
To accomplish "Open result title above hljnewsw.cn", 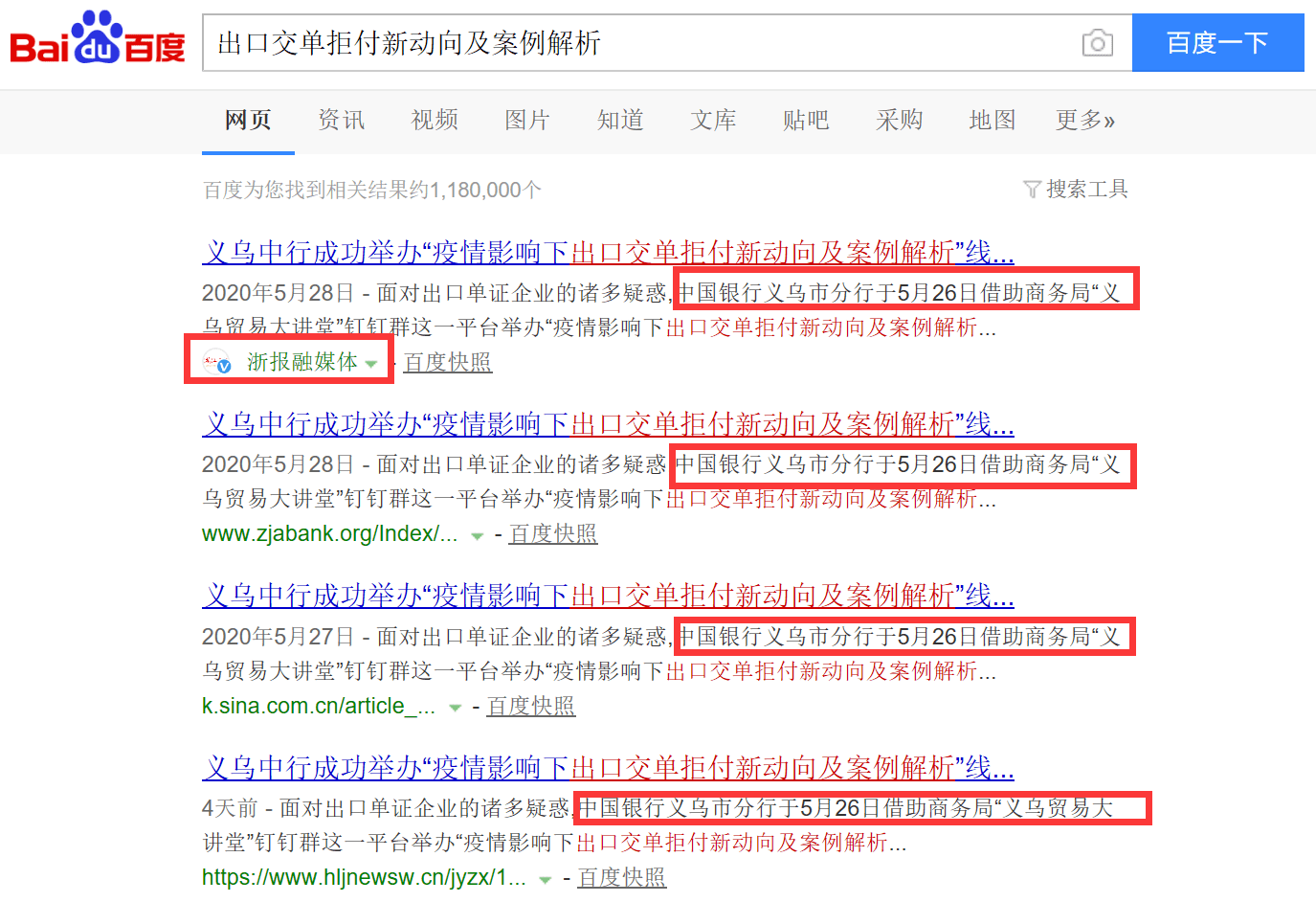I will coord(608,767).
